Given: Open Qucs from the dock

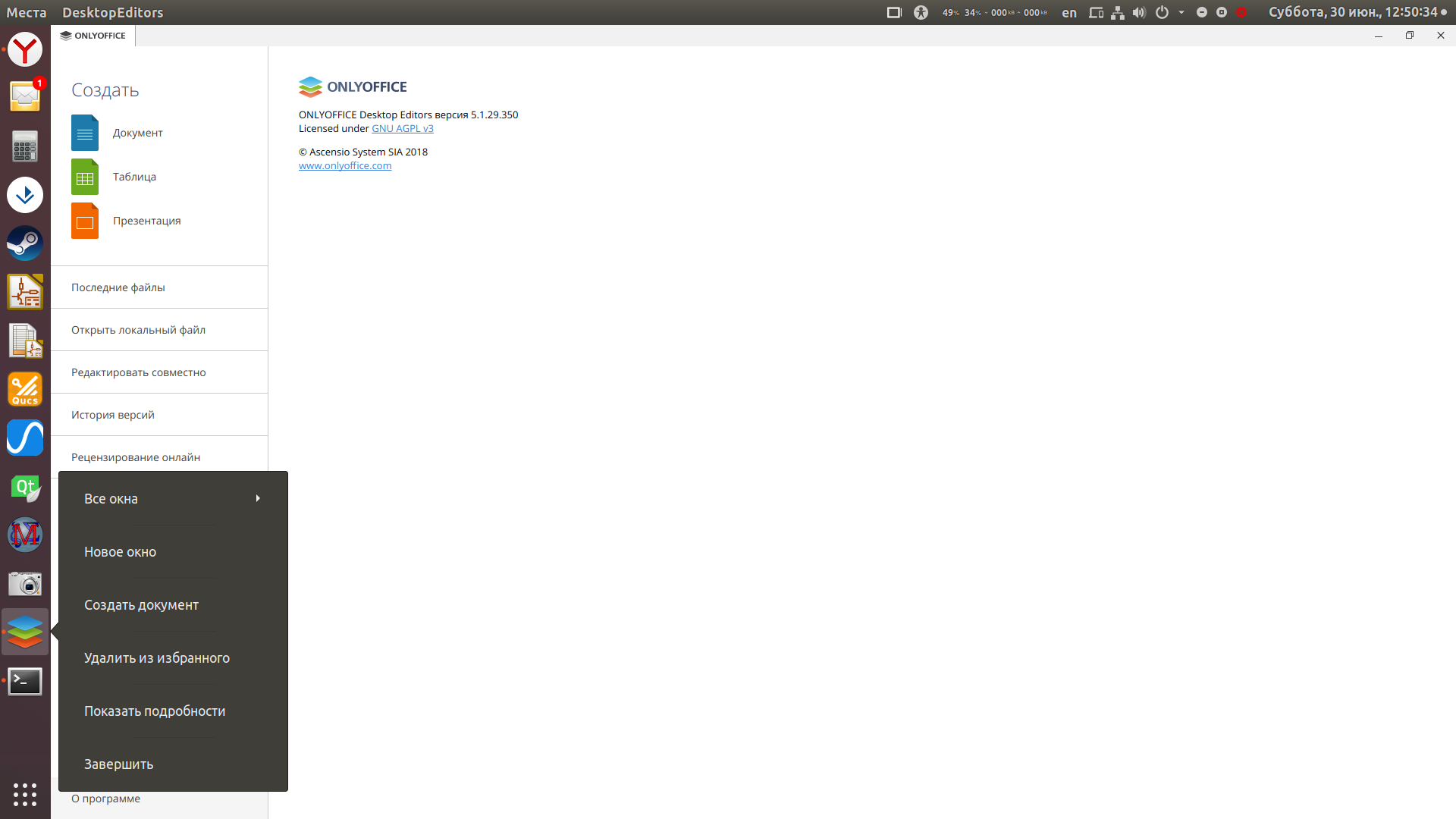Looking at the screenshot, I should [25, 389].
